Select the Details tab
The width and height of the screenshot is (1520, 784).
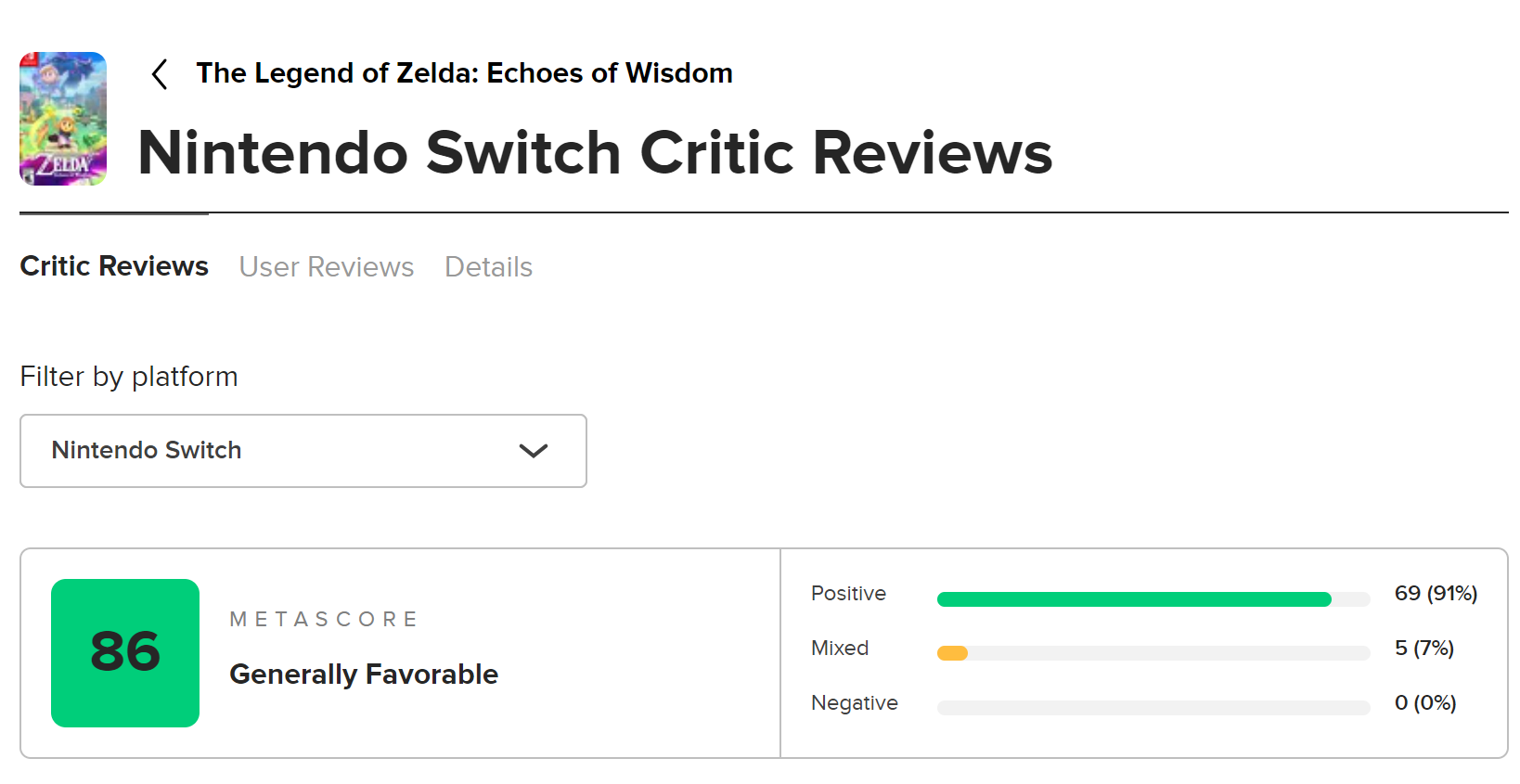pyautogui.click(x=488, y=267)
